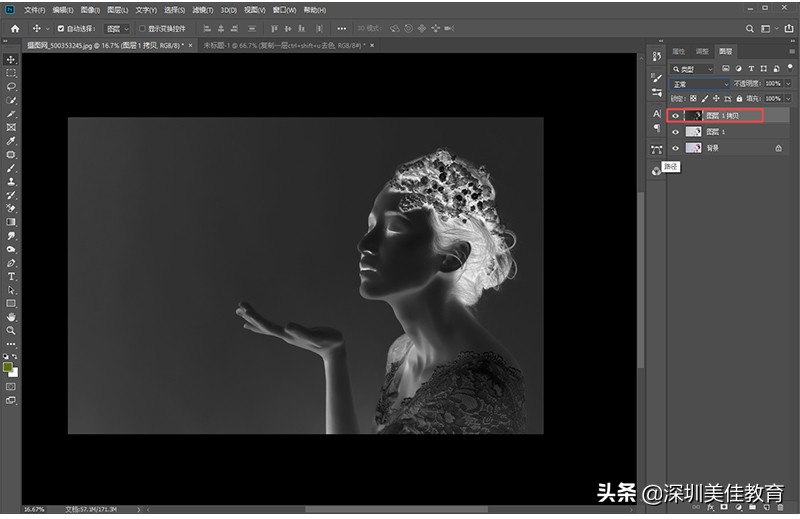This screenshot has height=519, width=800.
Task: Toggle layer filtering on/off switch
Action: pyautogui.click(x=790, y=67)
